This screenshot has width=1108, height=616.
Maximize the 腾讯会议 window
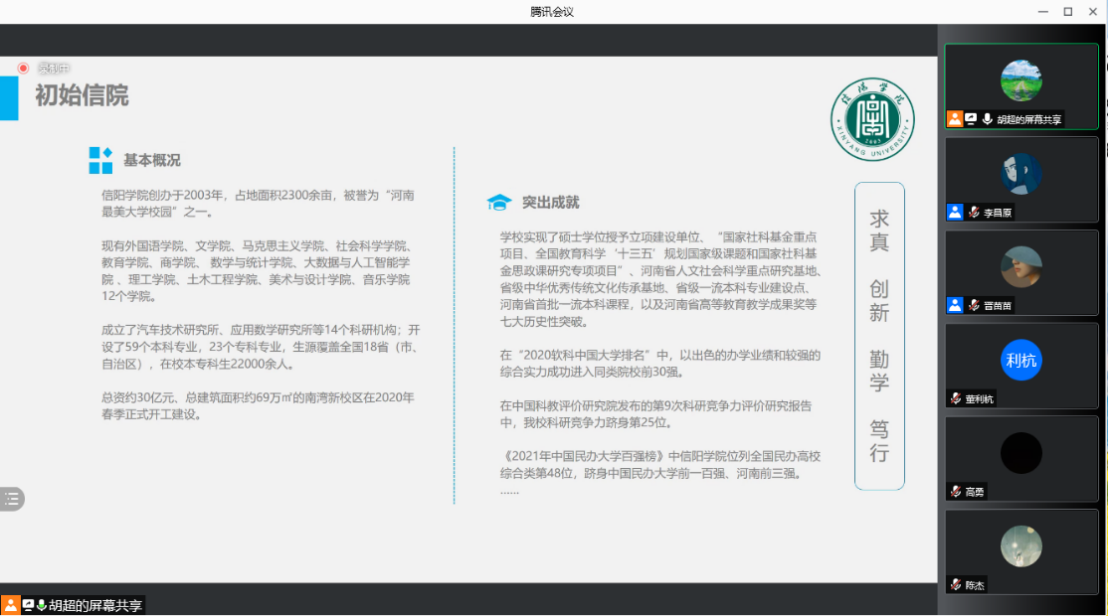(1067, 11)
